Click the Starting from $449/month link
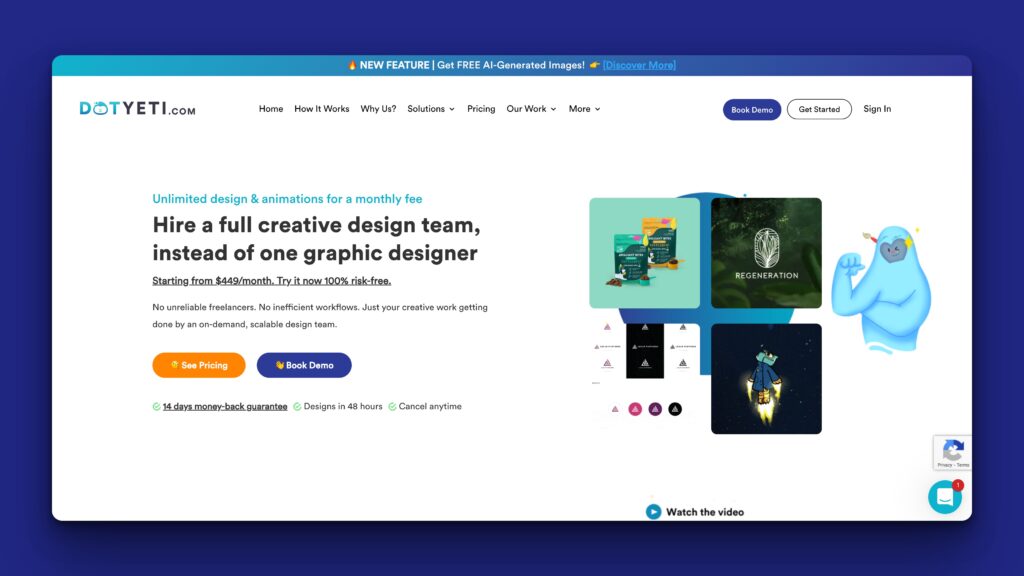Image resolution: width=1024 pixels, height=576 pixels. pos(272,281)
